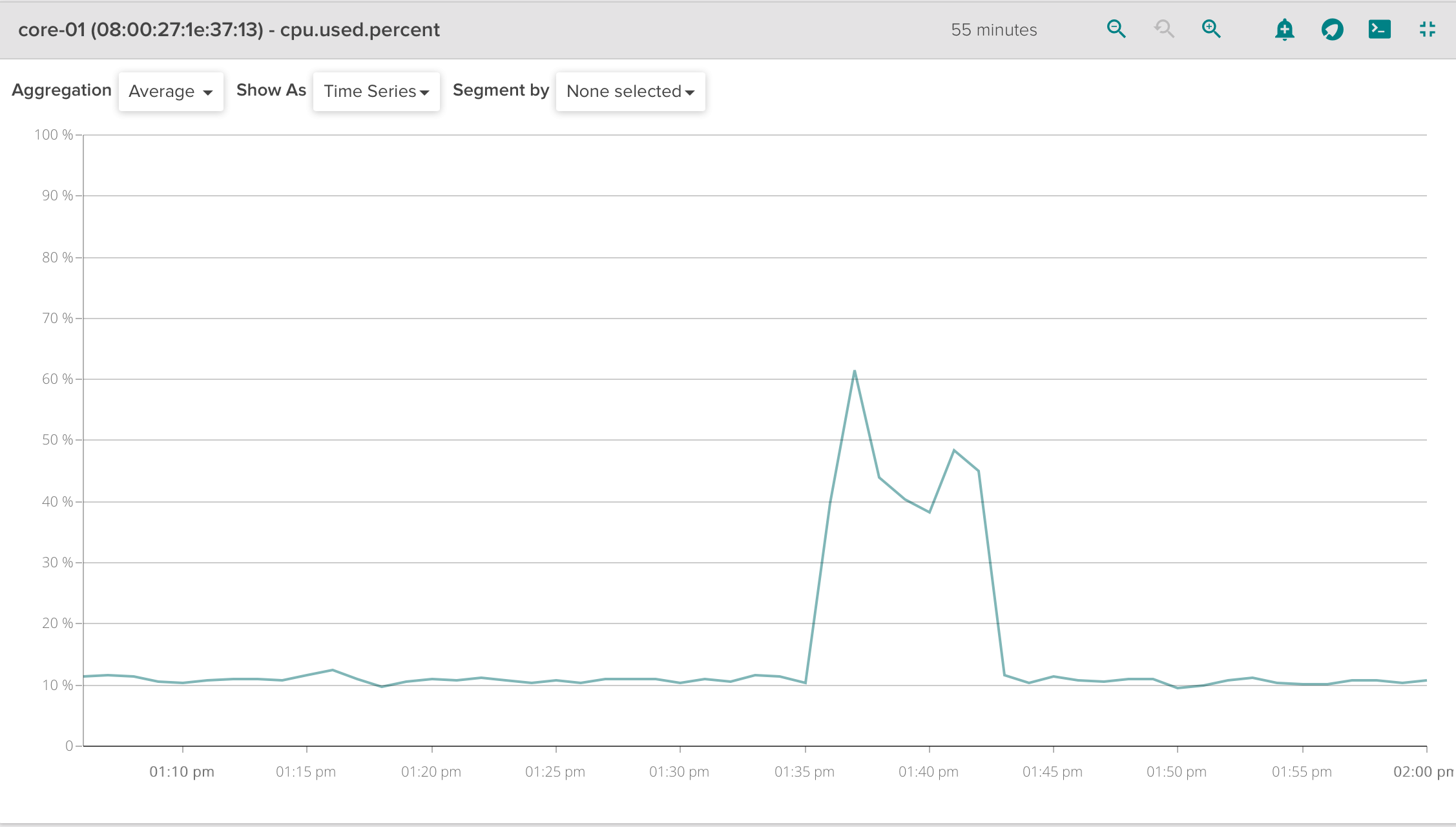Click the 61% peak on the chart line
Viewport: 1456px width, 827px height.
point(854,372)
